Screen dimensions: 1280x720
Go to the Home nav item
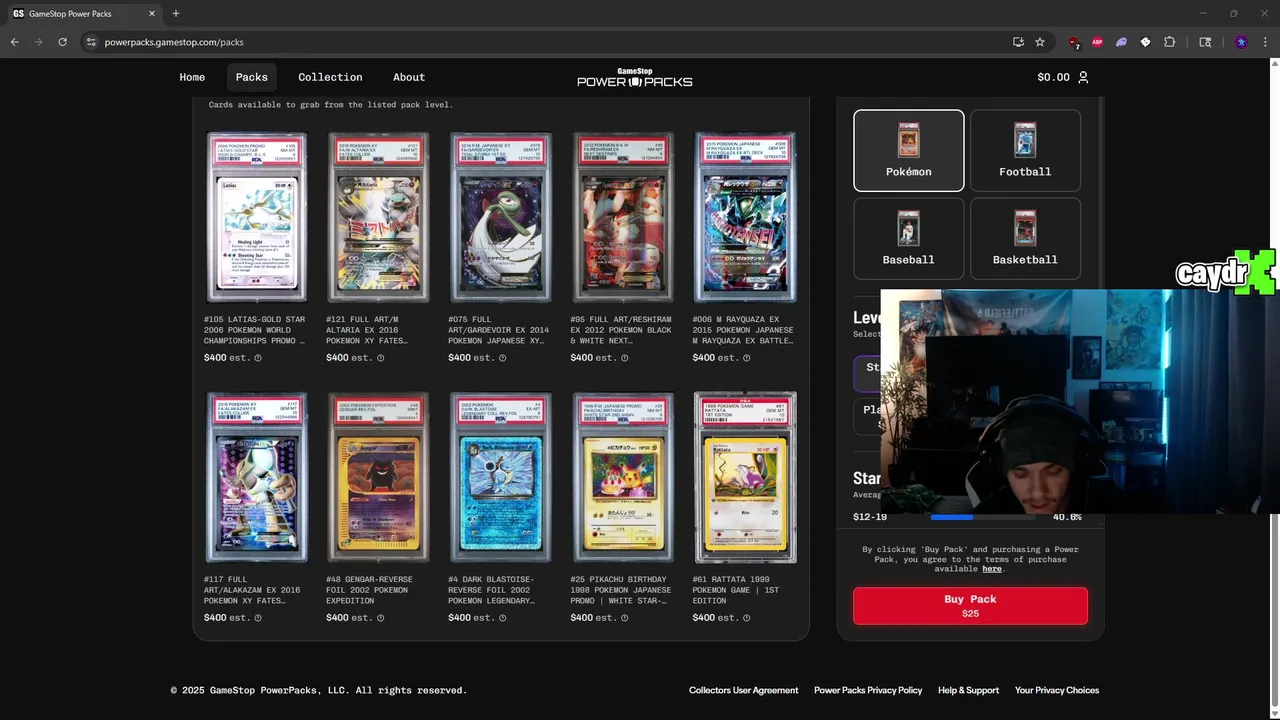point(192,77)
